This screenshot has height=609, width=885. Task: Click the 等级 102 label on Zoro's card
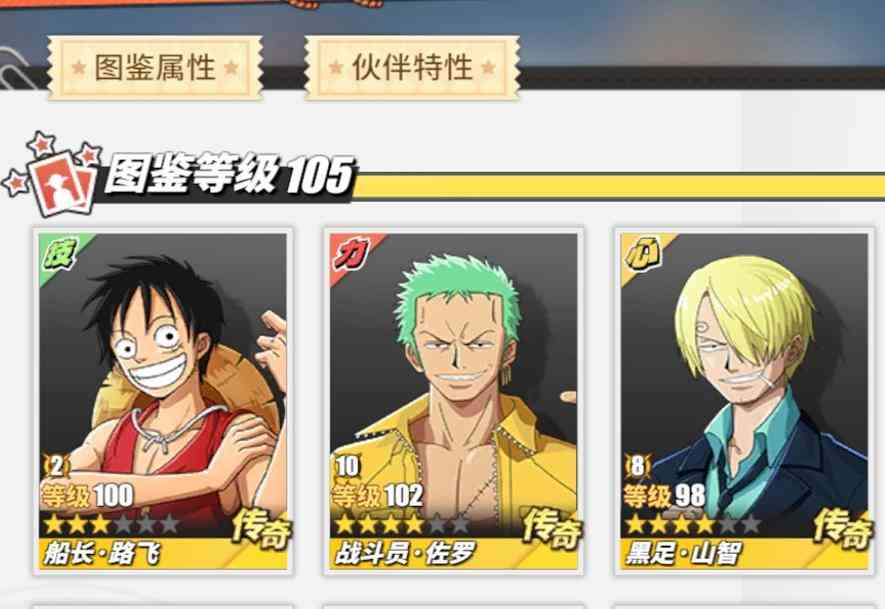tap(378, 496)
